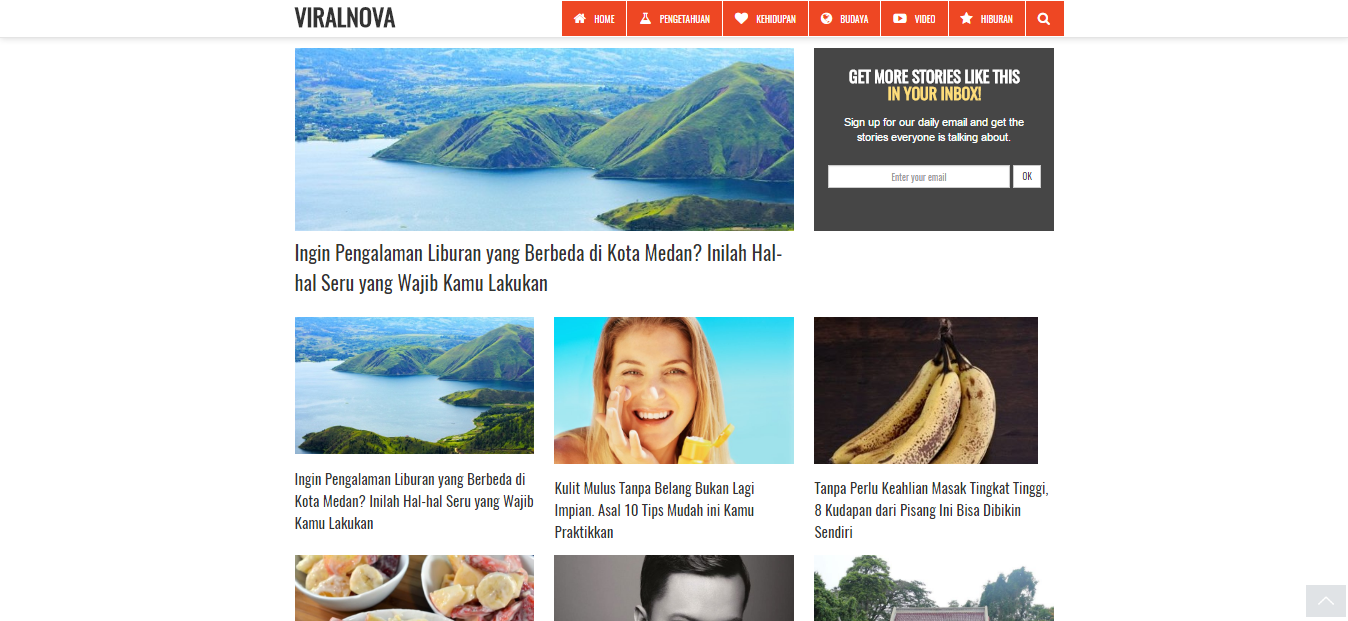The width and height of the screenshot is (1348, 621).
Task: Click the Sign up for our daily email text
Action: 934,130
